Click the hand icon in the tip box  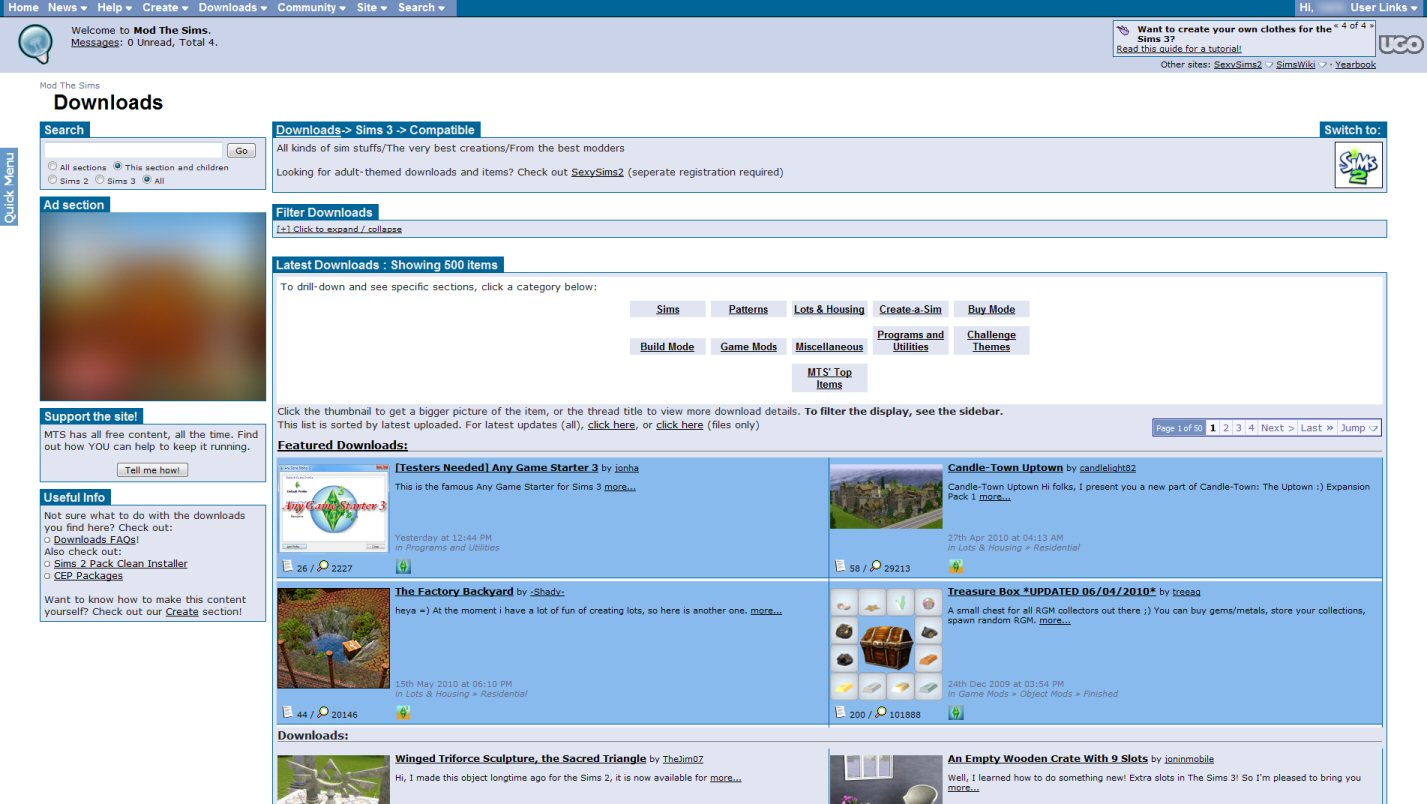(x=1124, y=30)
